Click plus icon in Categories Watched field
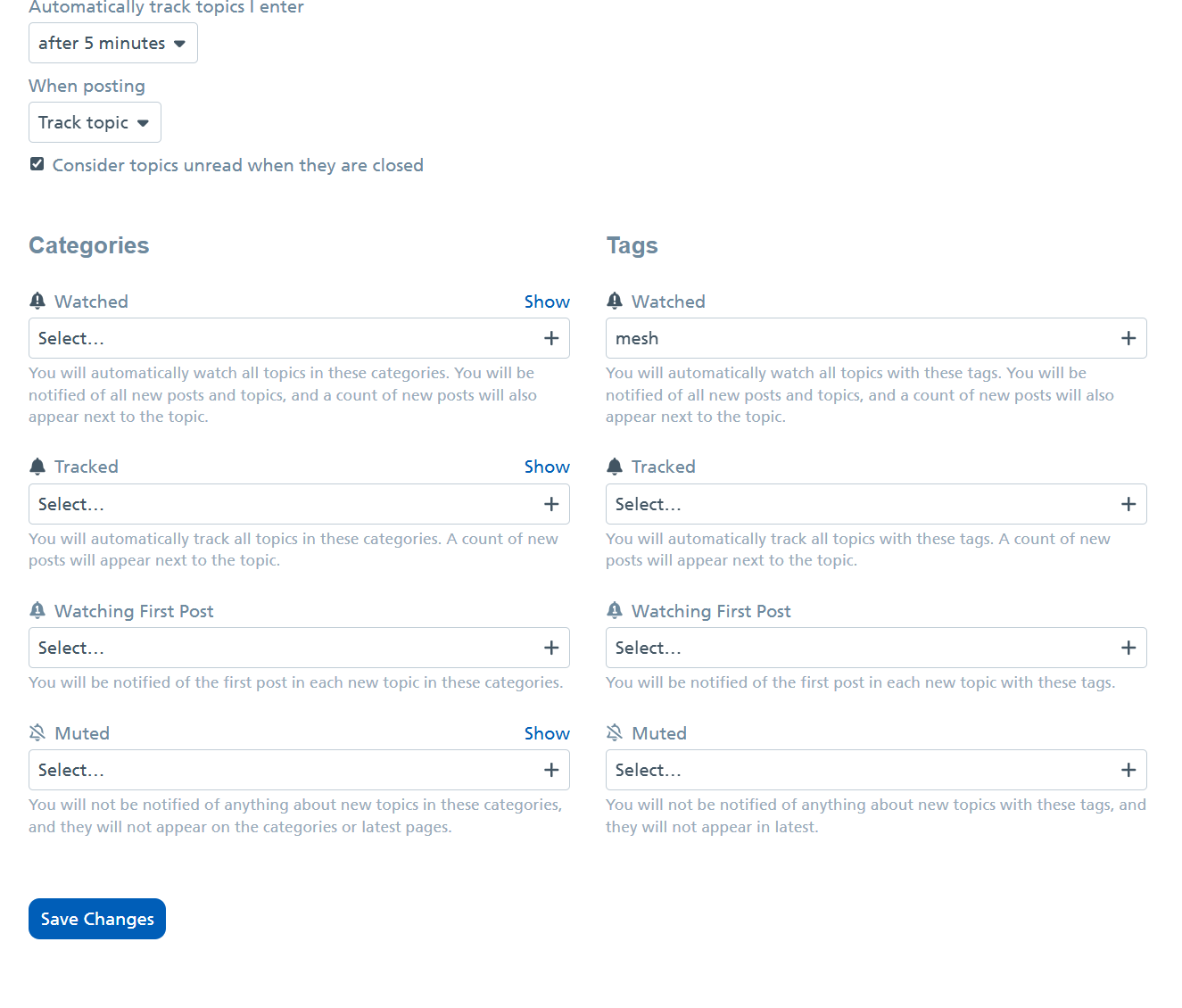 pyautogui.click(x=551, y=338)
